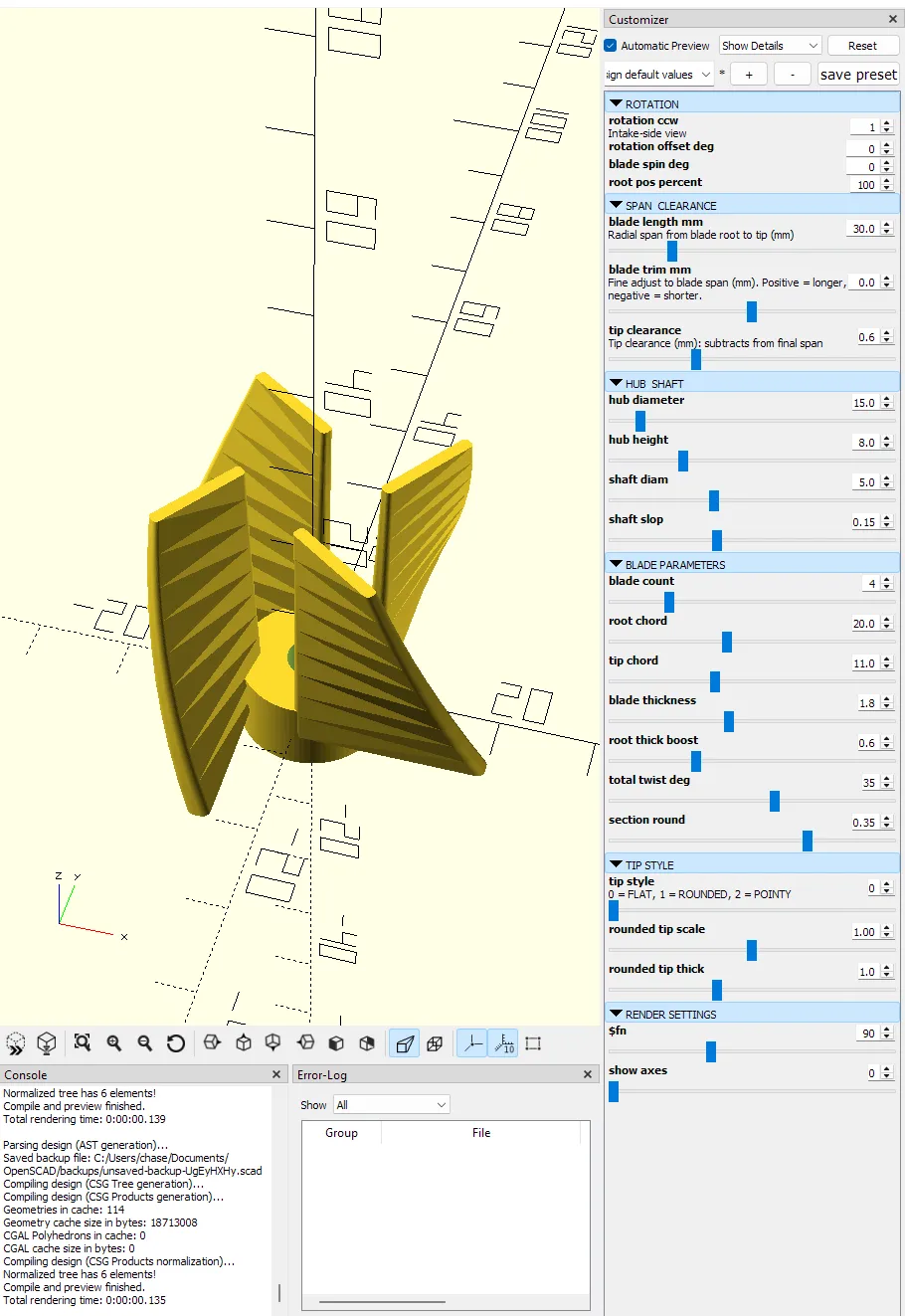Select the Perspective projection icon
The height and width of the screenshot is (1316, 905).
click(404, 1043)
